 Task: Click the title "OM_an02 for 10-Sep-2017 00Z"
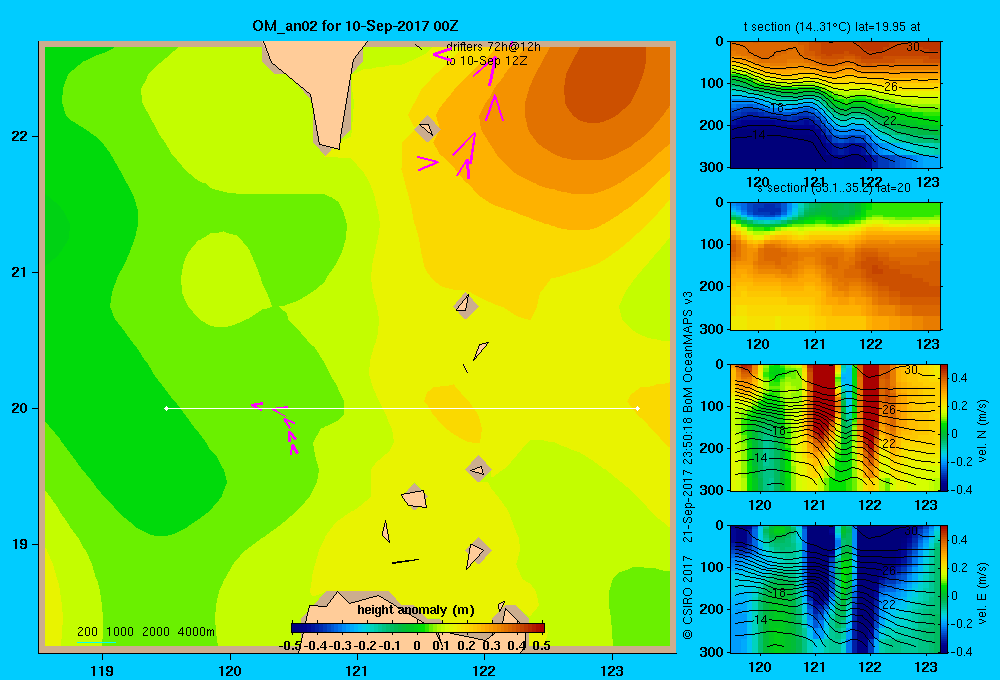point(355,26)
